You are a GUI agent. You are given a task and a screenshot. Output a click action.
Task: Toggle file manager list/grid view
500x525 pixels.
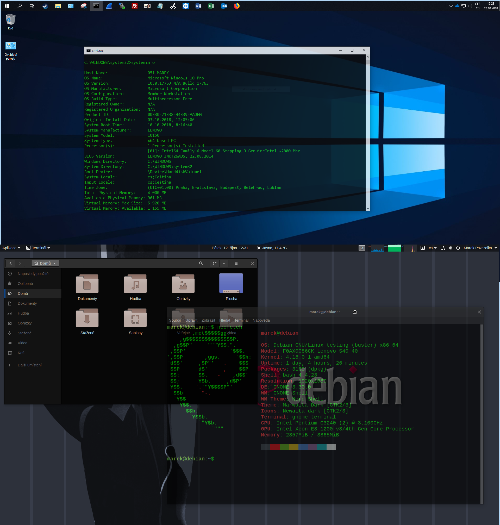click(214, 264)
